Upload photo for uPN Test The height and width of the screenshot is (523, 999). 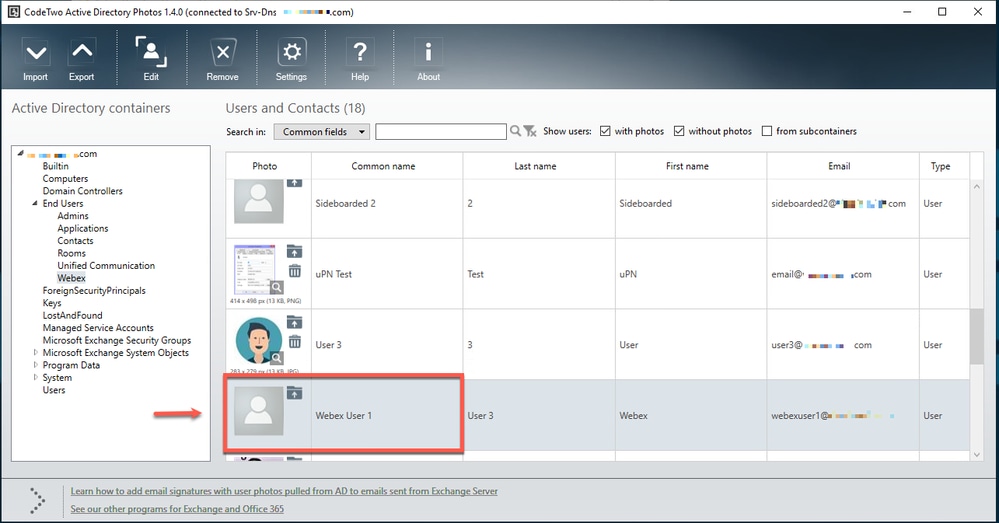[x=294, y=251]
